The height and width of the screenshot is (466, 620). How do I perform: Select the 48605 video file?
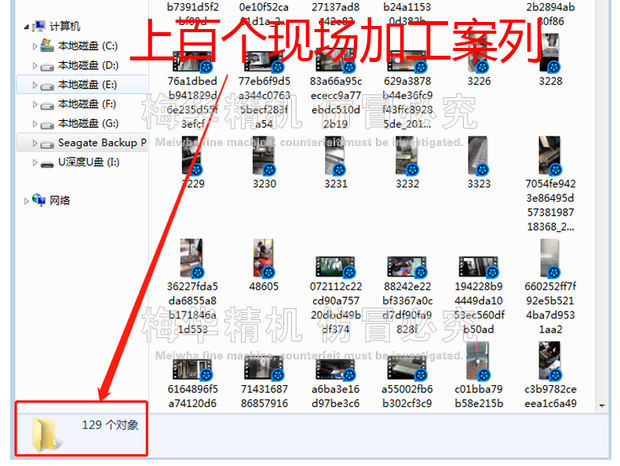264,260
